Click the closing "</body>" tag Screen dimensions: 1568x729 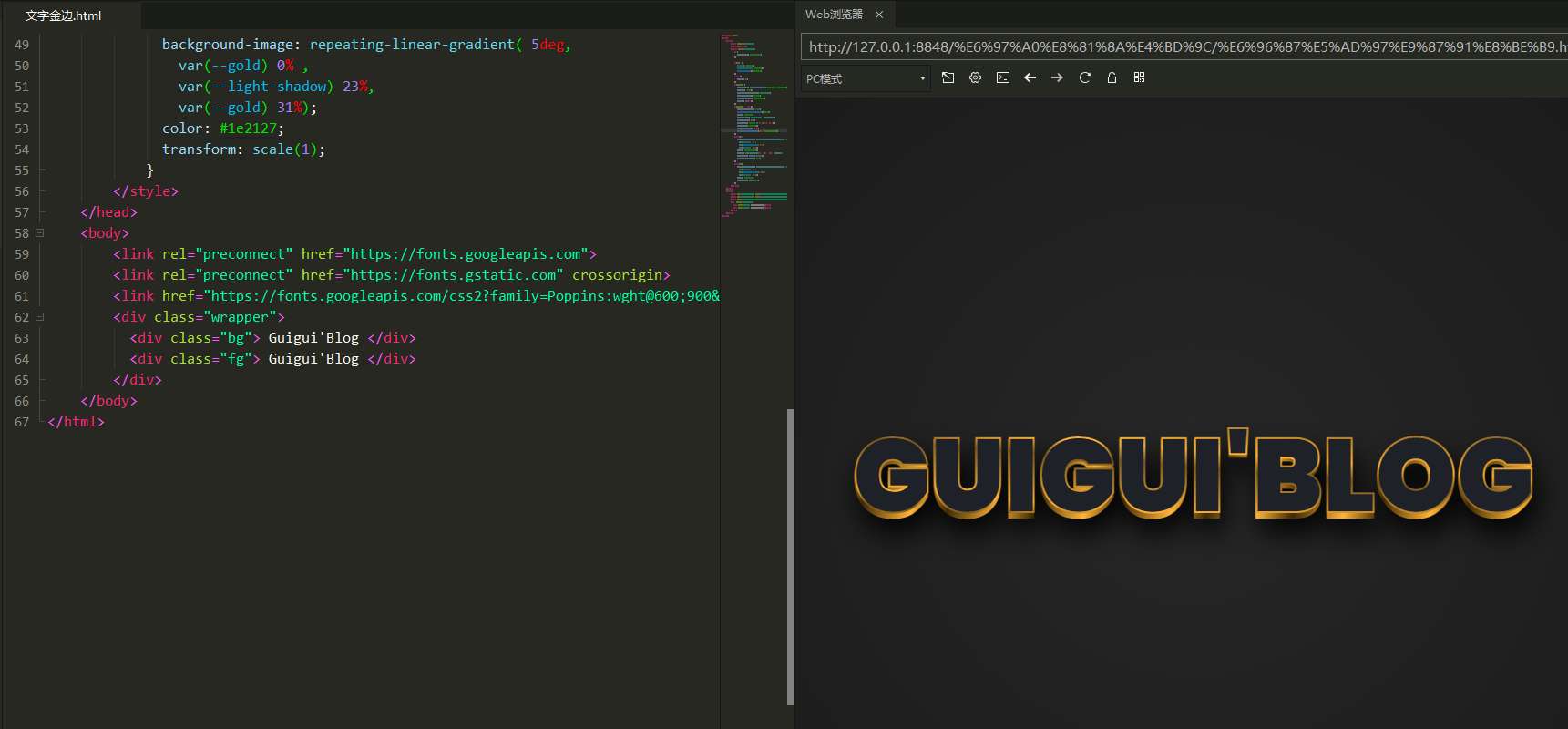click(x=108, y=401)
